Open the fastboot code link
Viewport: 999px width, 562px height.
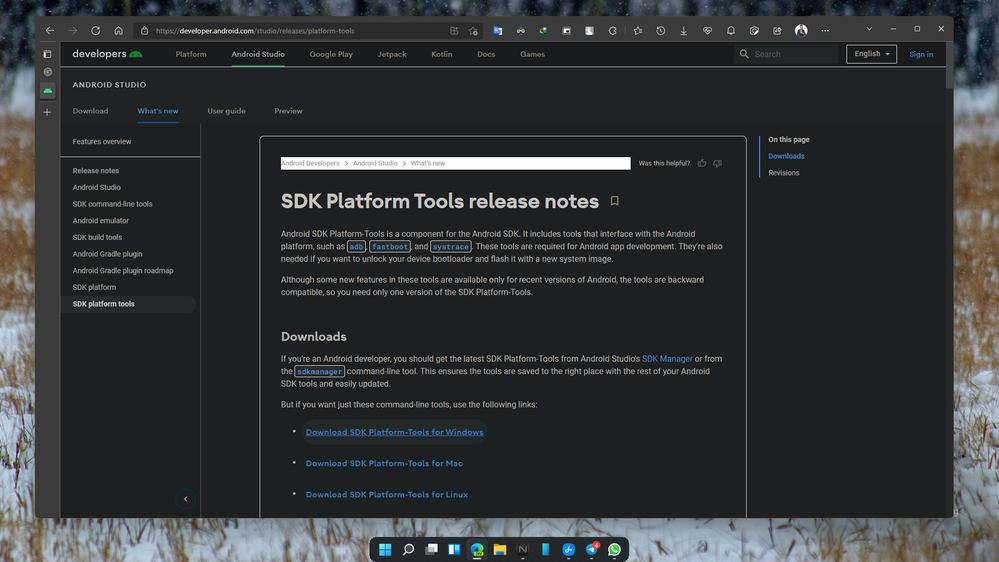[x=389, y=247]
